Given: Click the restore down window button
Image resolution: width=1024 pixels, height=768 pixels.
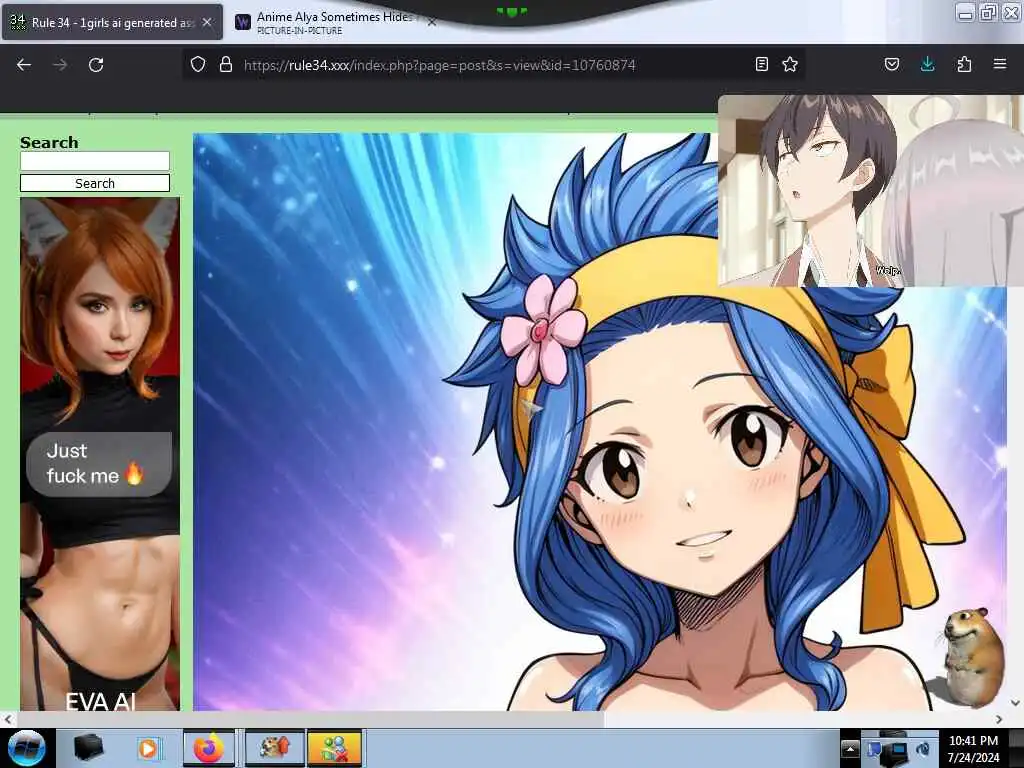Looking at the screenshot, I should click(x=988, y=12).
